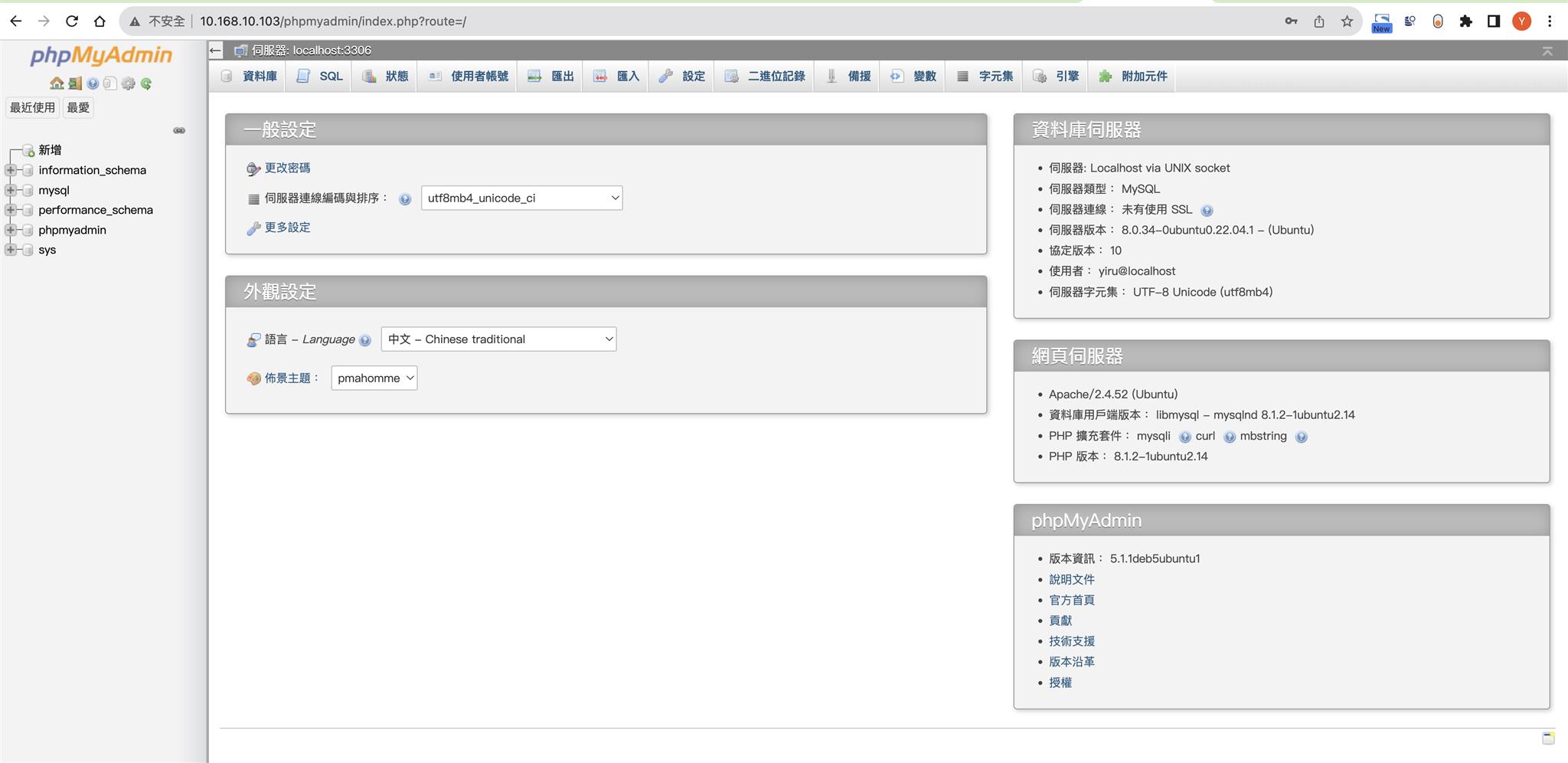Click the log out door icon
The image size is (1568, 763).
(x=75, y=84)
